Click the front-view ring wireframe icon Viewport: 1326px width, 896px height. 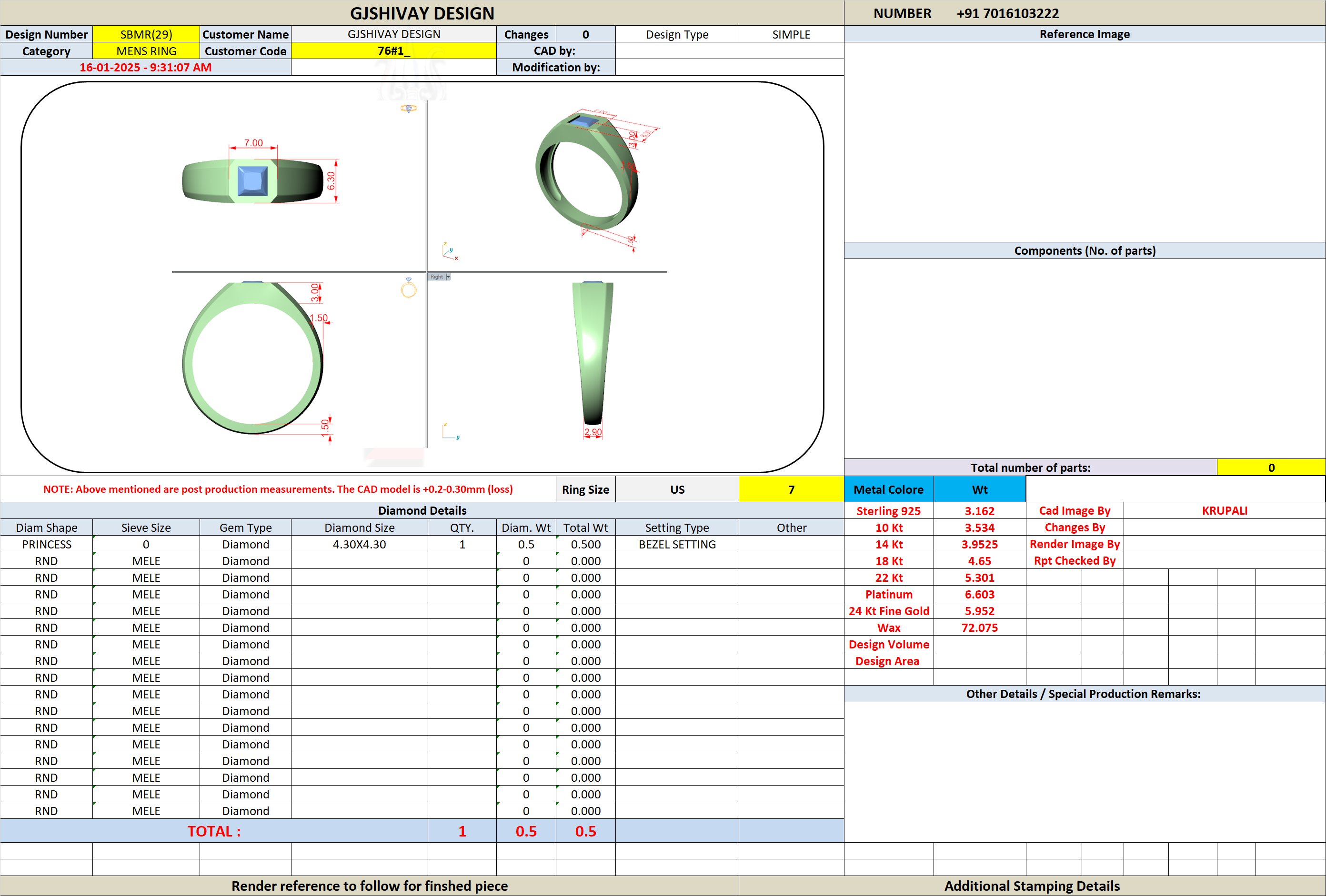click(x=409, y=288)
